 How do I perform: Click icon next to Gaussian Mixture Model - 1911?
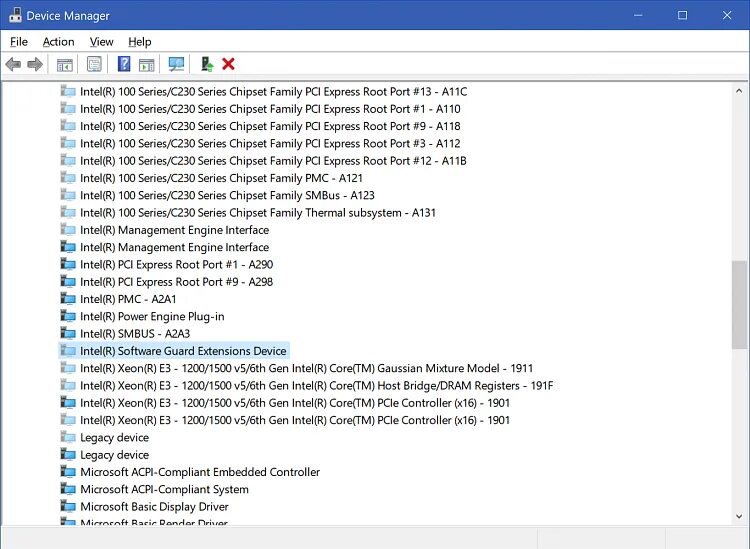click(x=68, y=368)
